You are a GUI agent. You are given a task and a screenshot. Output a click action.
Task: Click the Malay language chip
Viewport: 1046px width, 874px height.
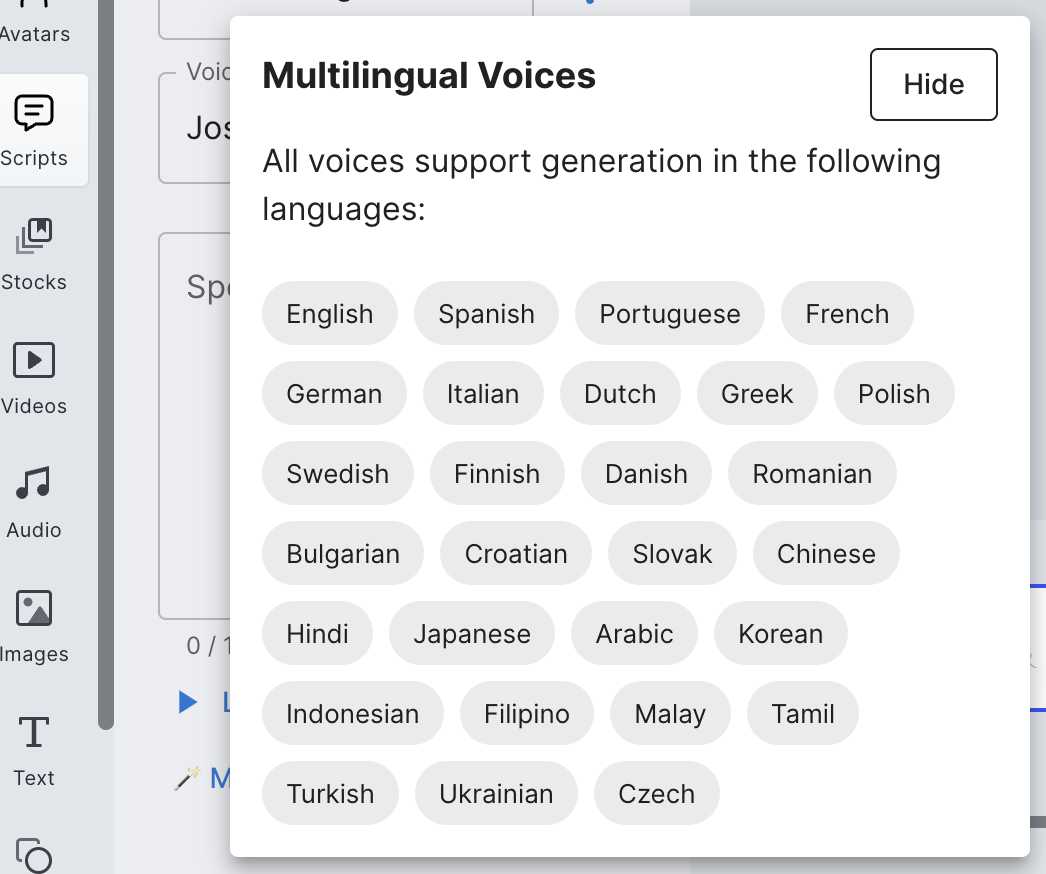pos(670,714)
